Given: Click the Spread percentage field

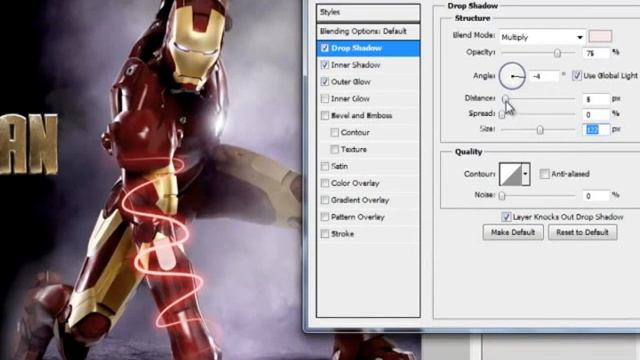Looking at the screenshot, I should (596, 115).
